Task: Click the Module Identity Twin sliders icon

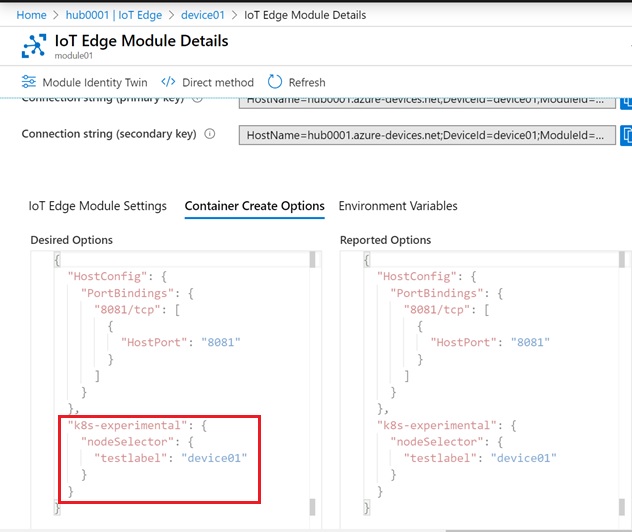Action: tap(29, 82)
